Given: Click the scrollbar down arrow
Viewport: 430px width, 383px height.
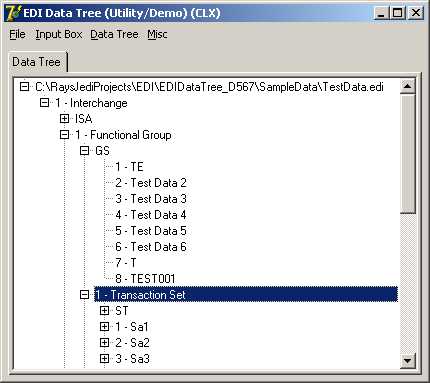Looking at the screenshot, I should click(408, 360).
